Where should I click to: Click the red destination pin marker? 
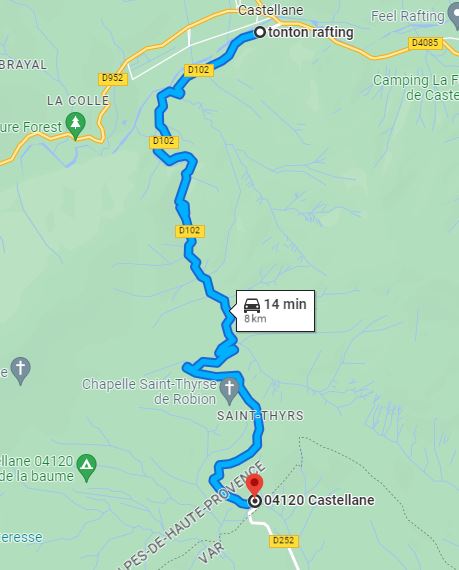point(255,485)
